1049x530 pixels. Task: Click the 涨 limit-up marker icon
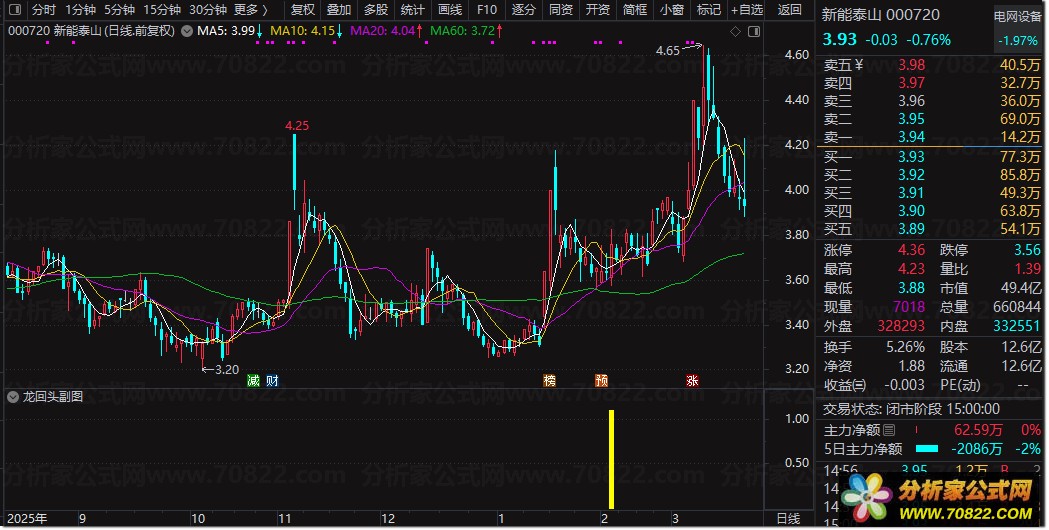coord(692,381)
